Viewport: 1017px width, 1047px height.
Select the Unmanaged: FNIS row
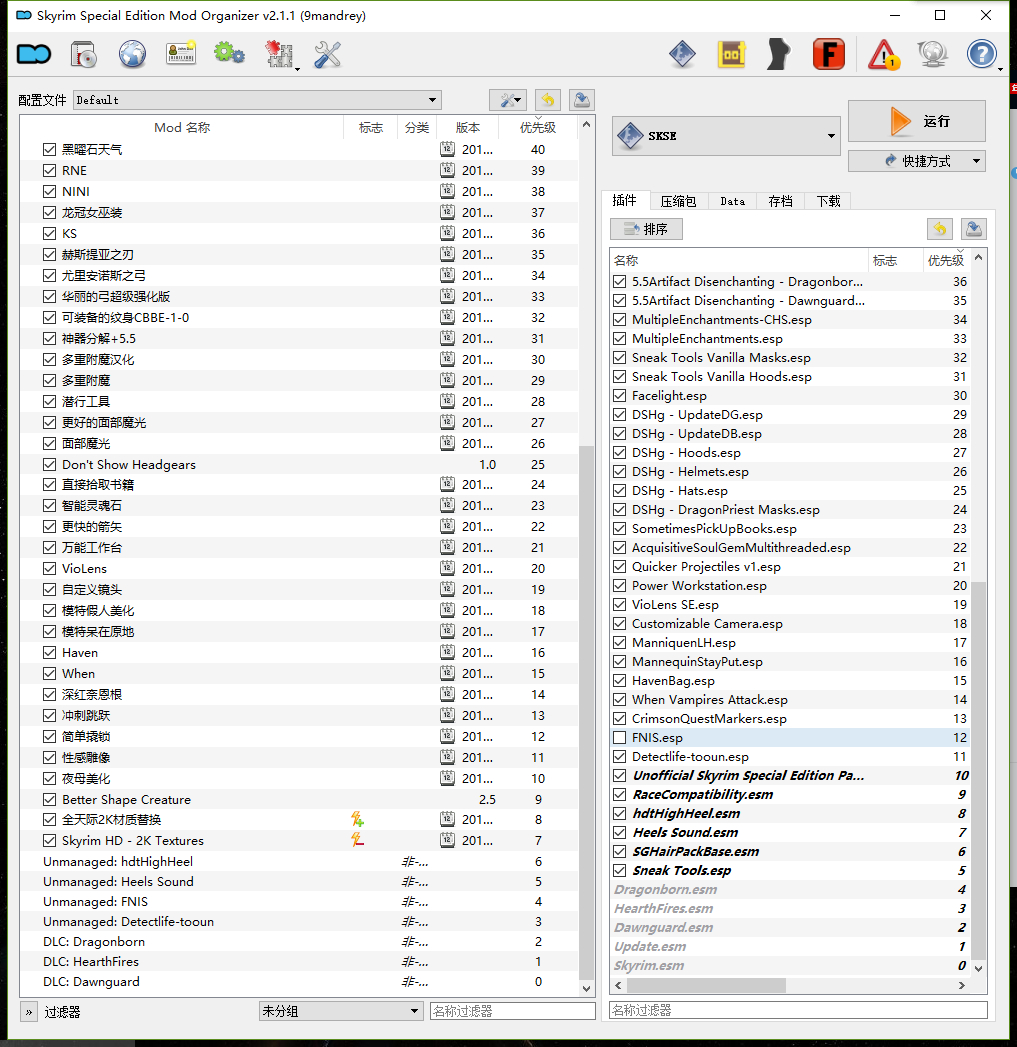coord(299,901)
